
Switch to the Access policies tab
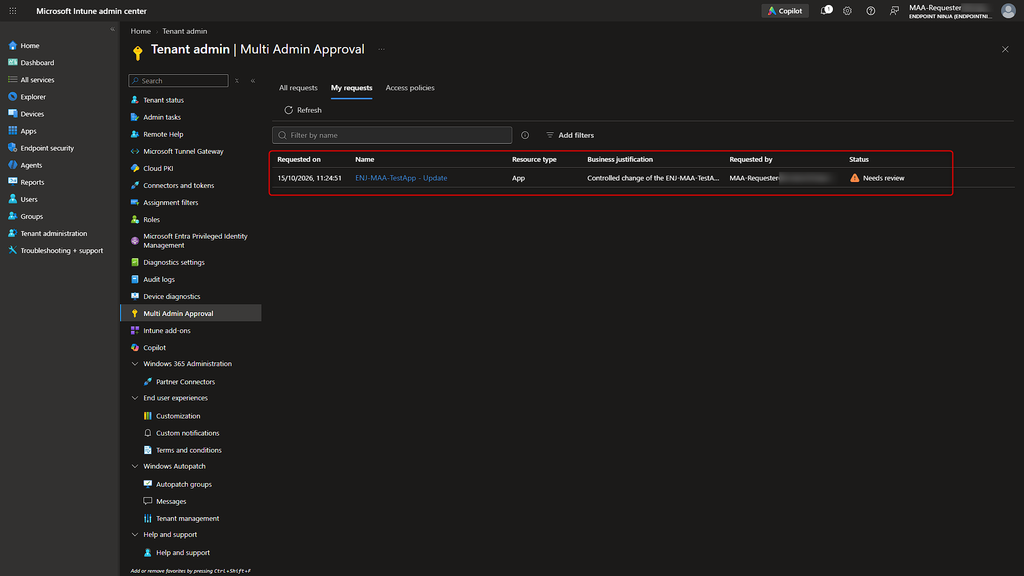pyautogui.click(x=409, y=88)
